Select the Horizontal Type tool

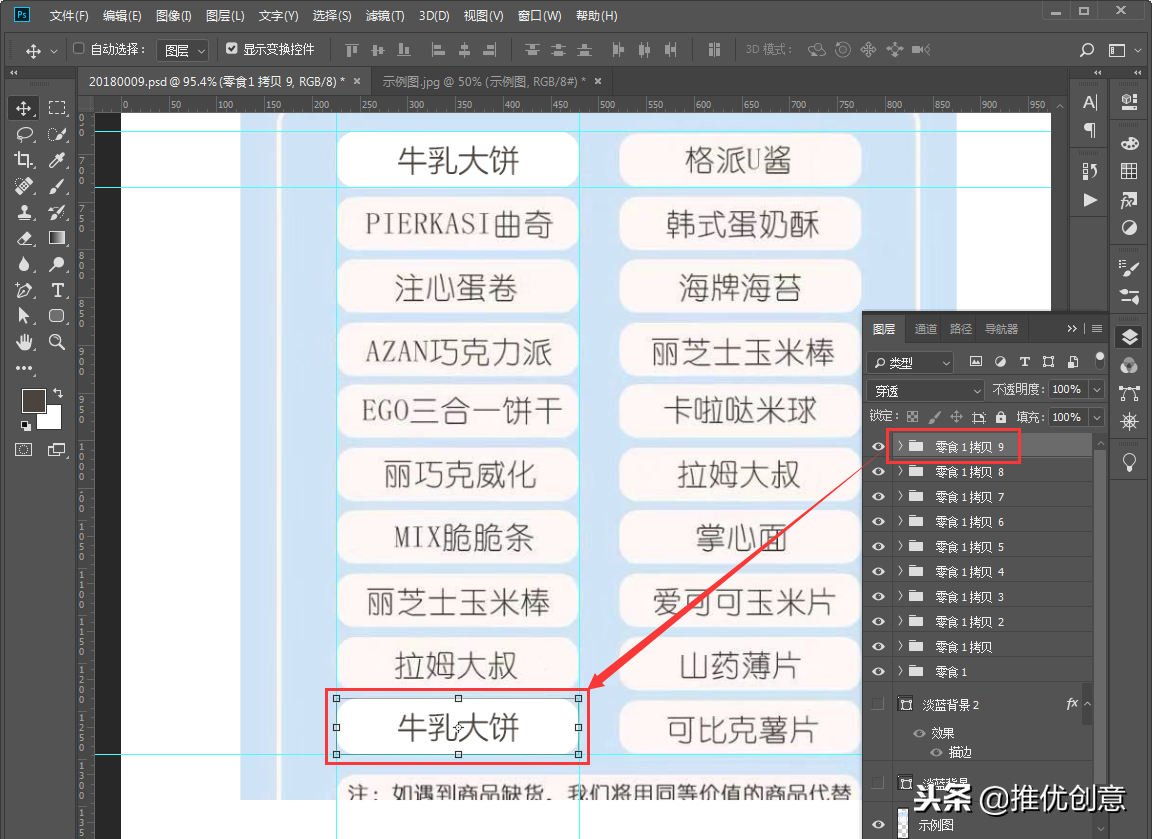click(57, 290)
